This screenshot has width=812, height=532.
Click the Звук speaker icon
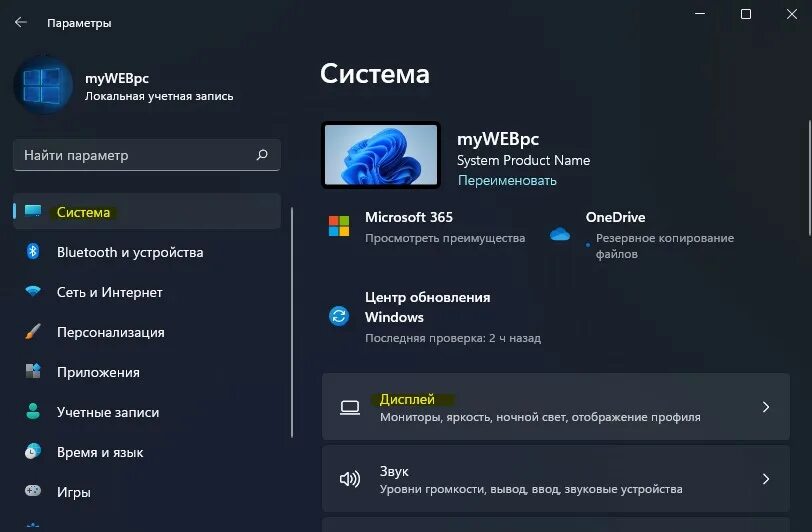pos(350,479)
